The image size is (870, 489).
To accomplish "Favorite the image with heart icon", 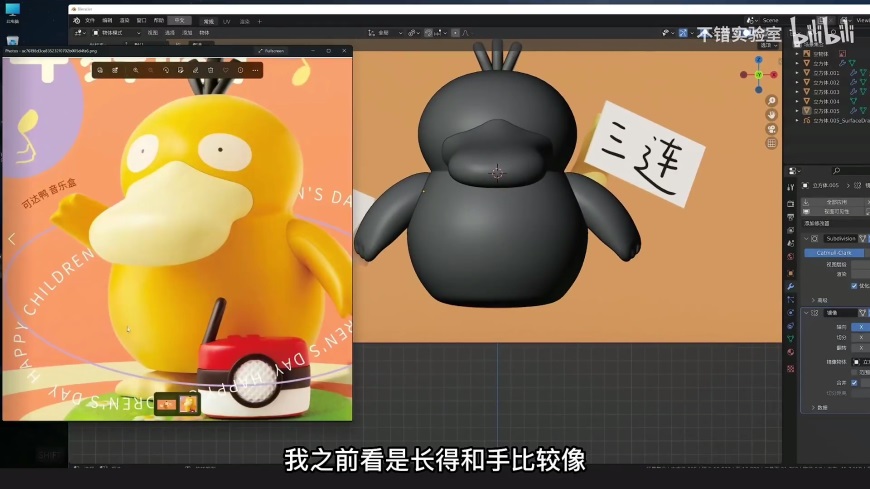I will (225, 70).
